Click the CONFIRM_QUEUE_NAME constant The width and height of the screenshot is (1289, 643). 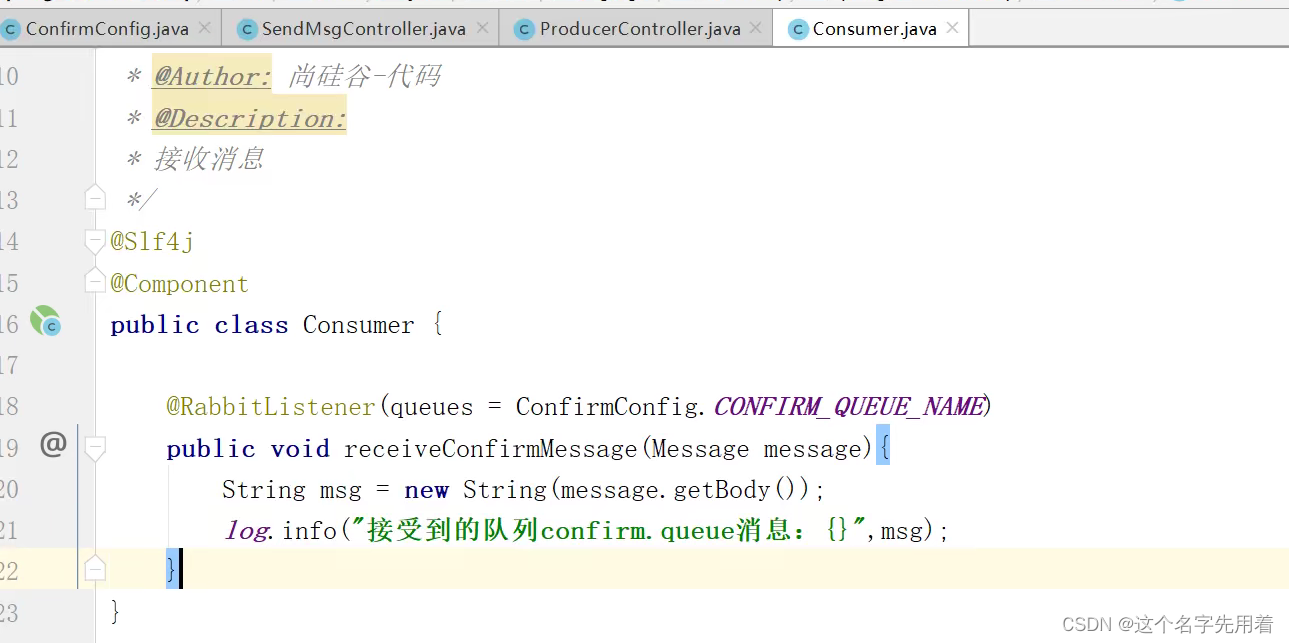tap(848, 407)
